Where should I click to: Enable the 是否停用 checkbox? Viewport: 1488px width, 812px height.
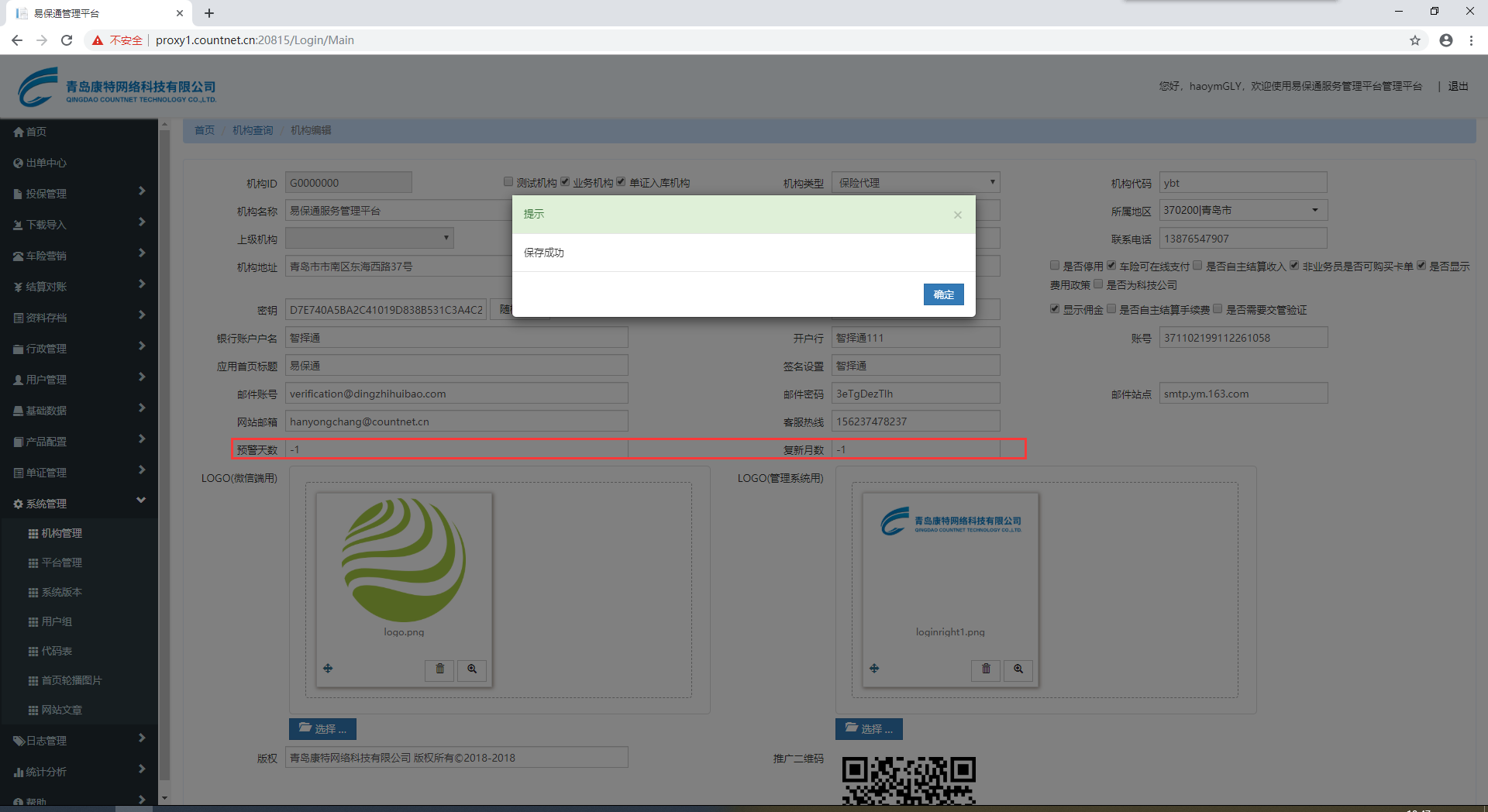[1055, 266]
